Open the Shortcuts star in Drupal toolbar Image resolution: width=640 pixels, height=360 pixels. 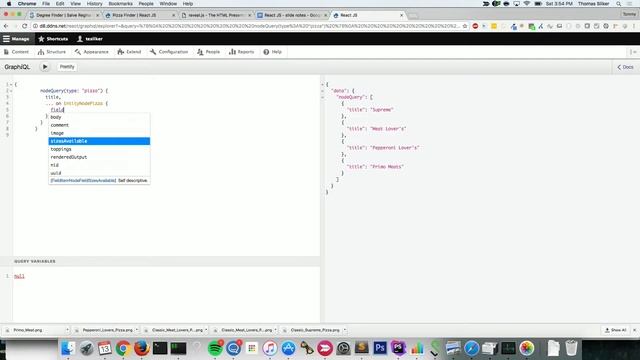[53, 39]
